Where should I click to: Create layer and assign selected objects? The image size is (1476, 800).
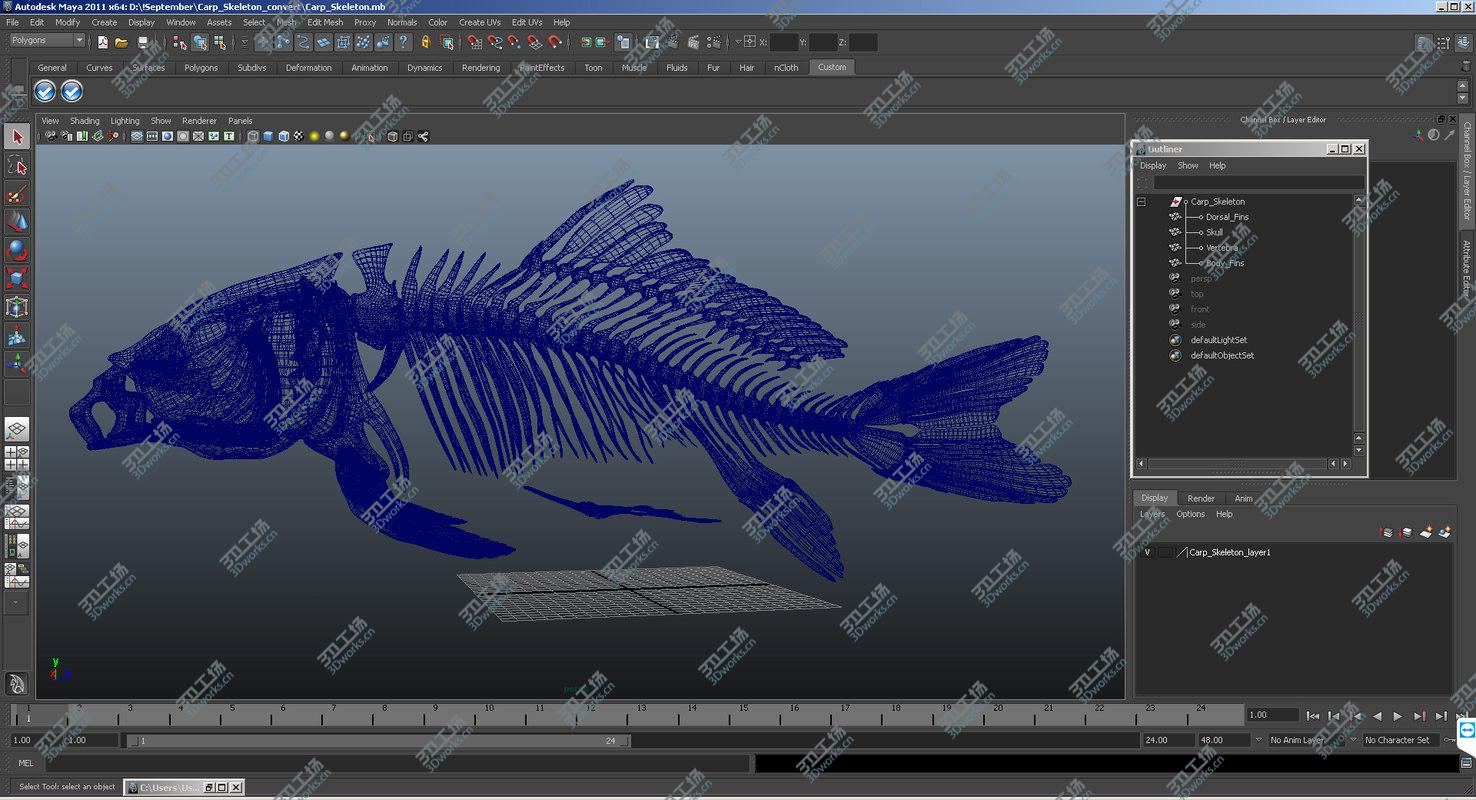(1444, 532)
